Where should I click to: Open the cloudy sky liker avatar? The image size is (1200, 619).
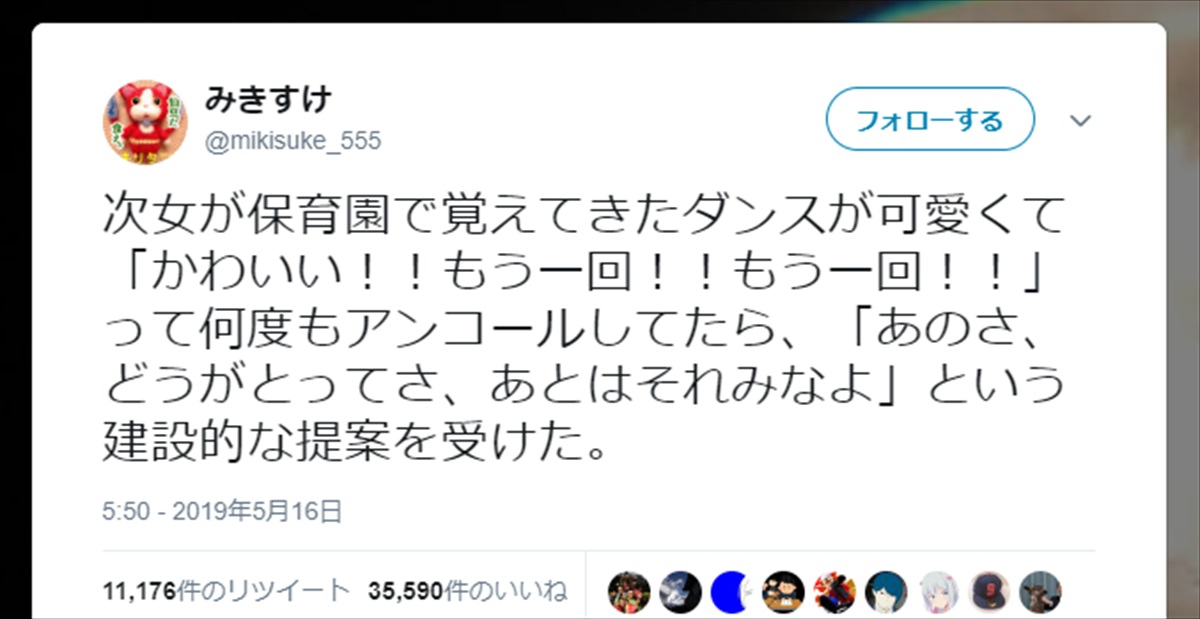[680, 592]
